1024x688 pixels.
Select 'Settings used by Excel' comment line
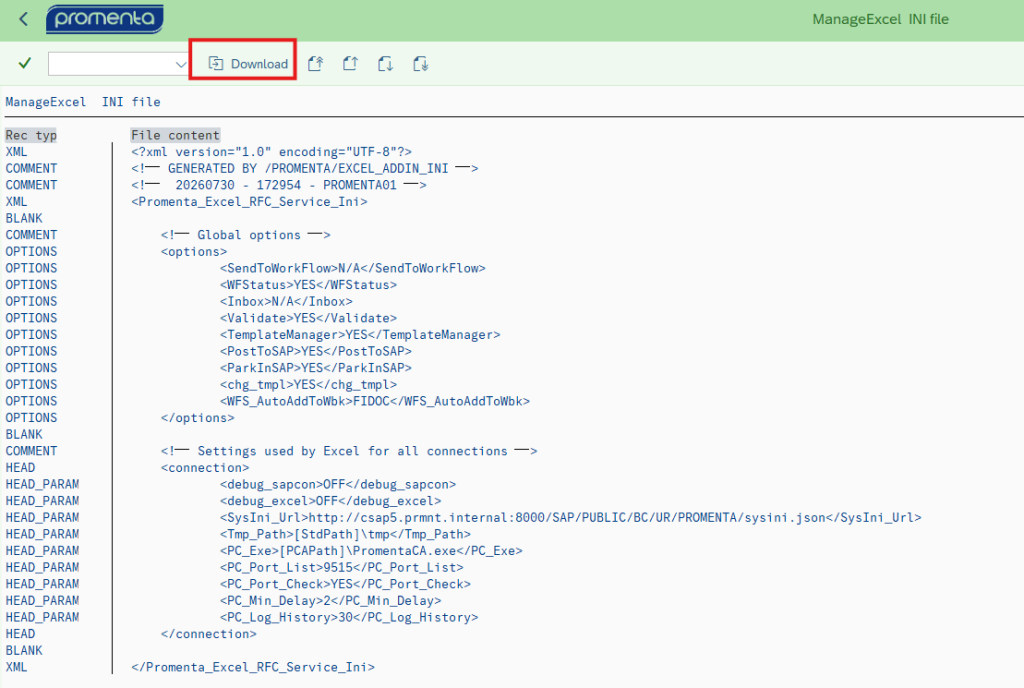(349, 451)
